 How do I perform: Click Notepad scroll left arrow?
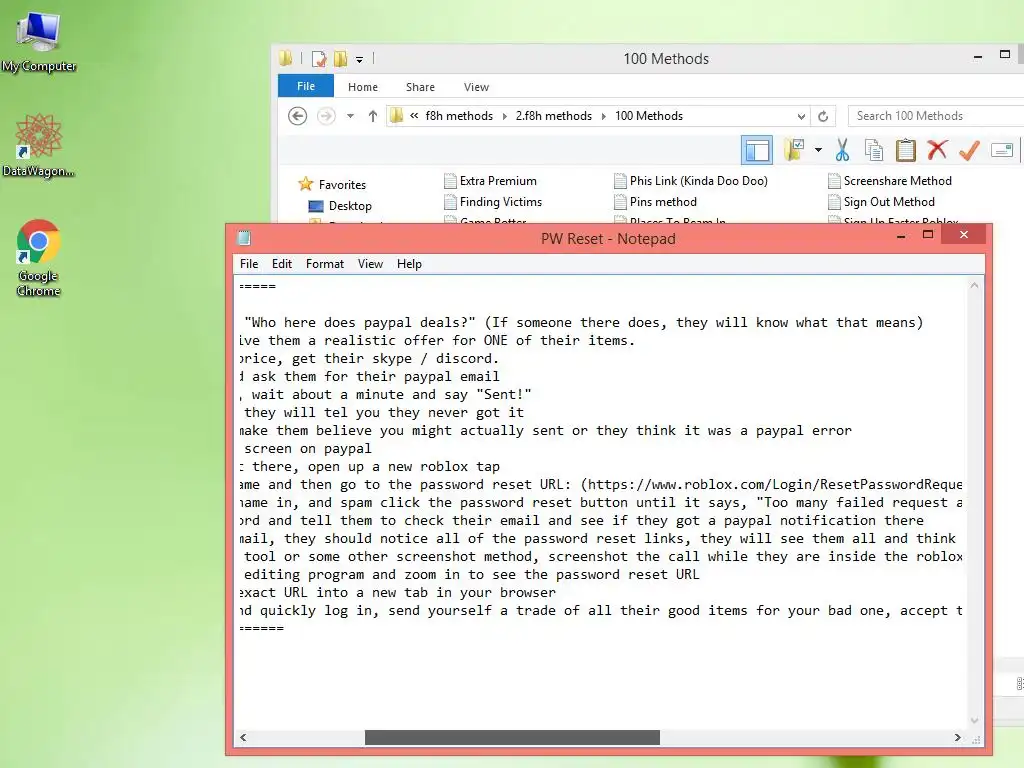243,737
